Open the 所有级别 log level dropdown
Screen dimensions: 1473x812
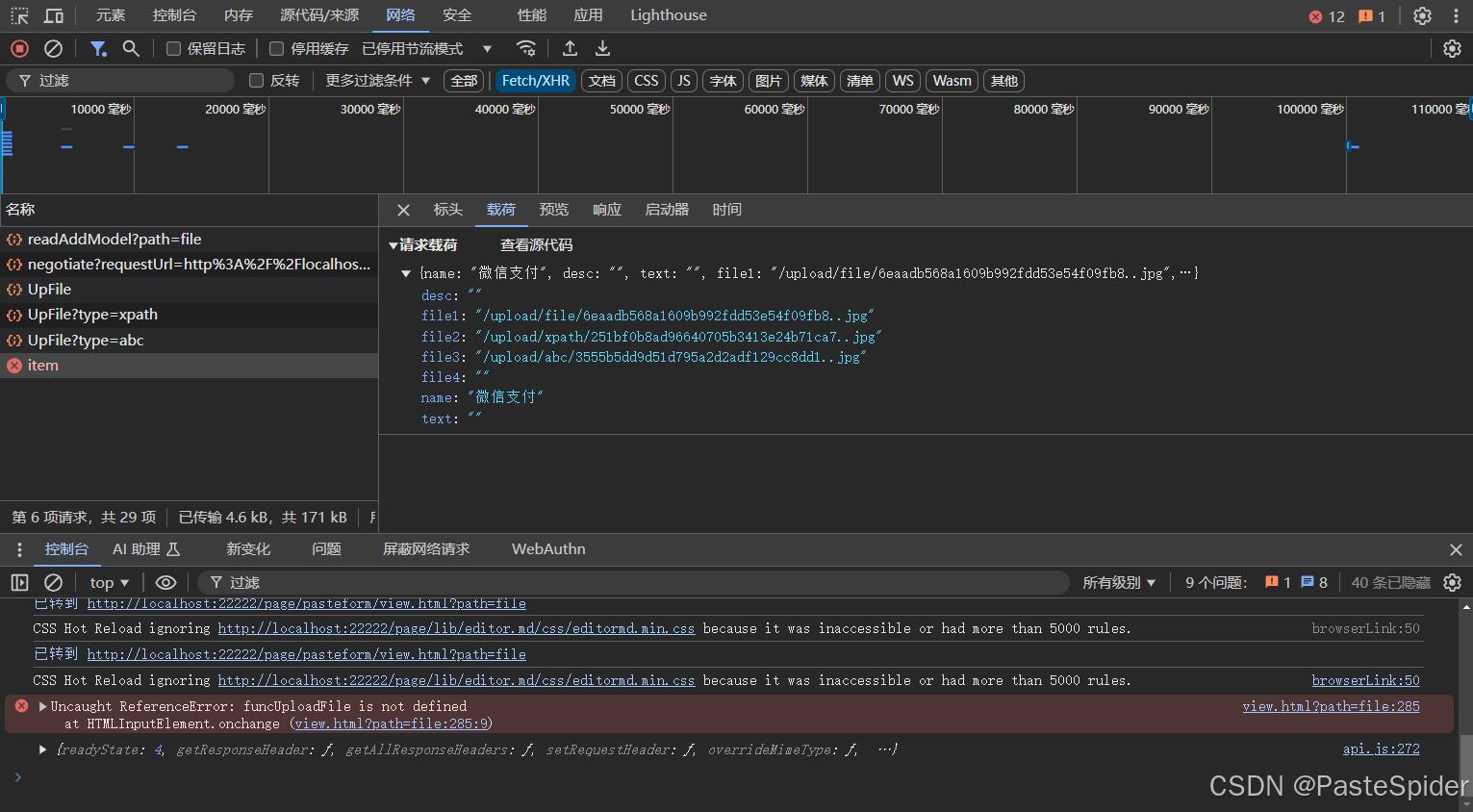click(1119, 582)
